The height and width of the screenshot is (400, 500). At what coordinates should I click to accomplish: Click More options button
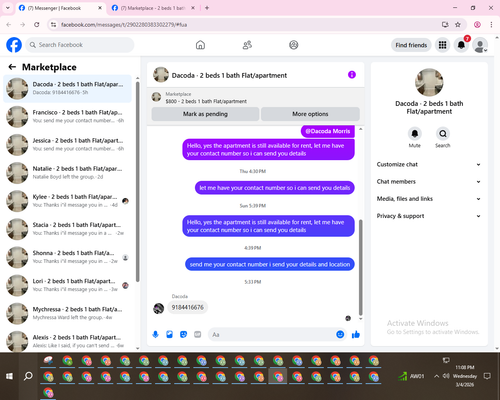point(310,114)
